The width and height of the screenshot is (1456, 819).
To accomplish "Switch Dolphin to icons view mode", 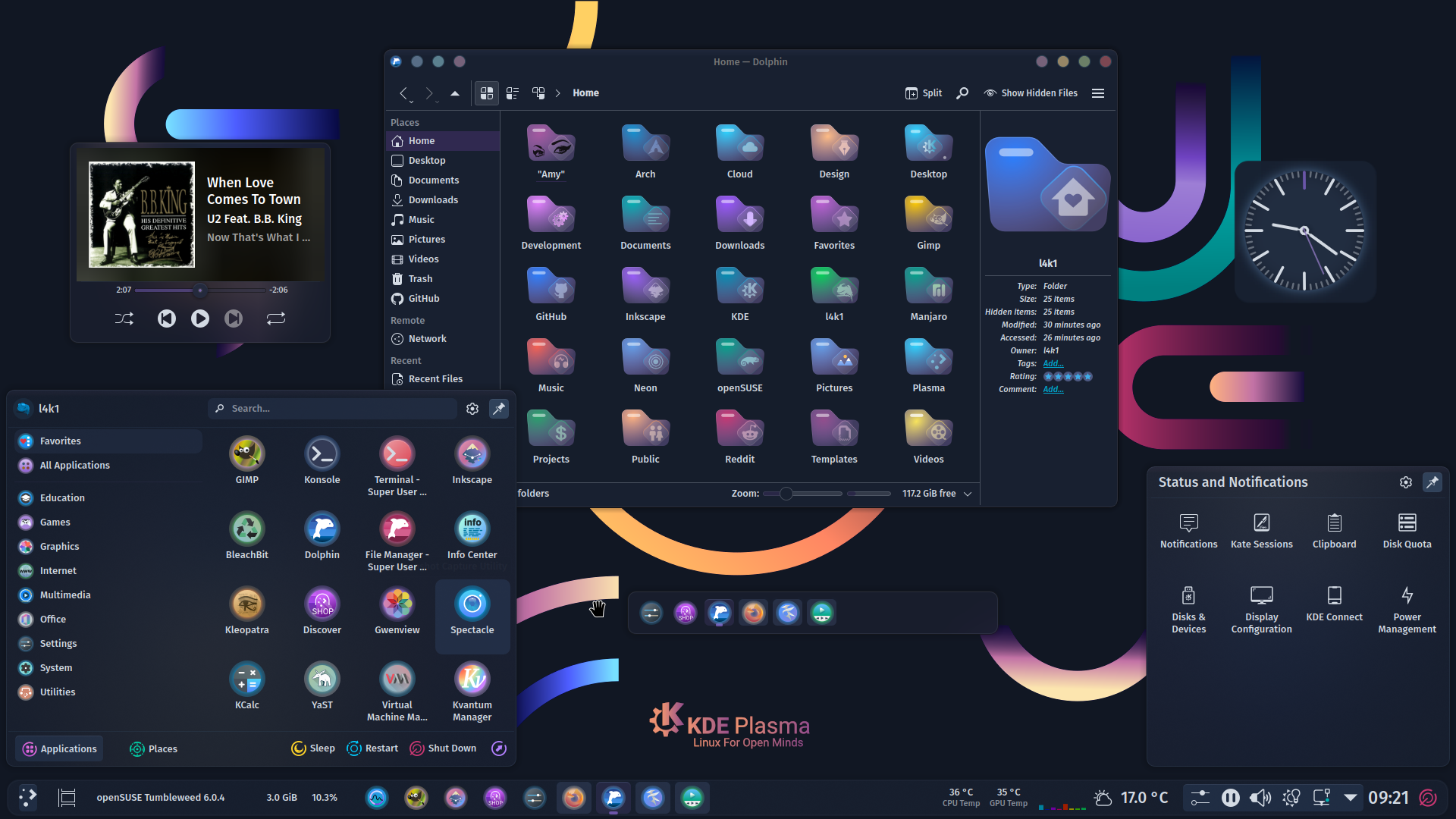I will [x=487, y=93].
